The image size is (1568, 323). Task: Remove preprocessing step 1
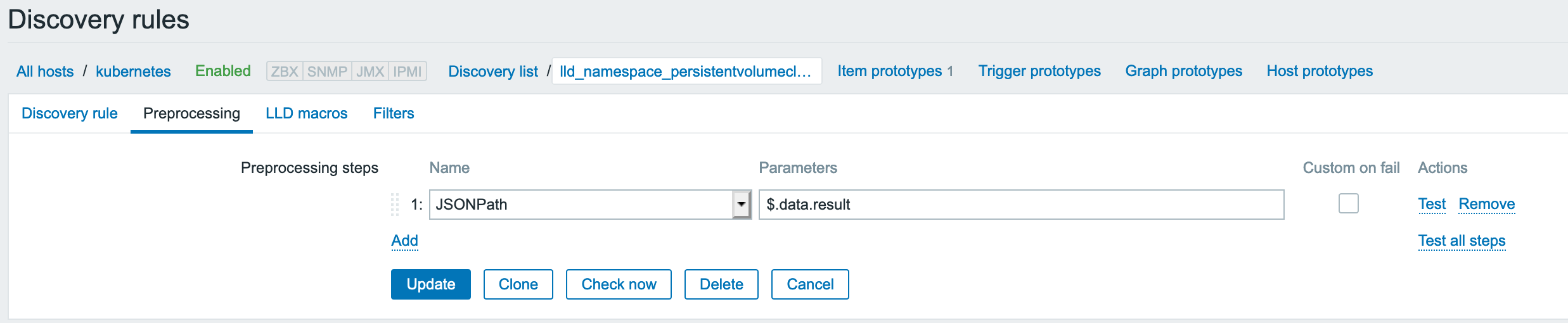click(1486, 204)
